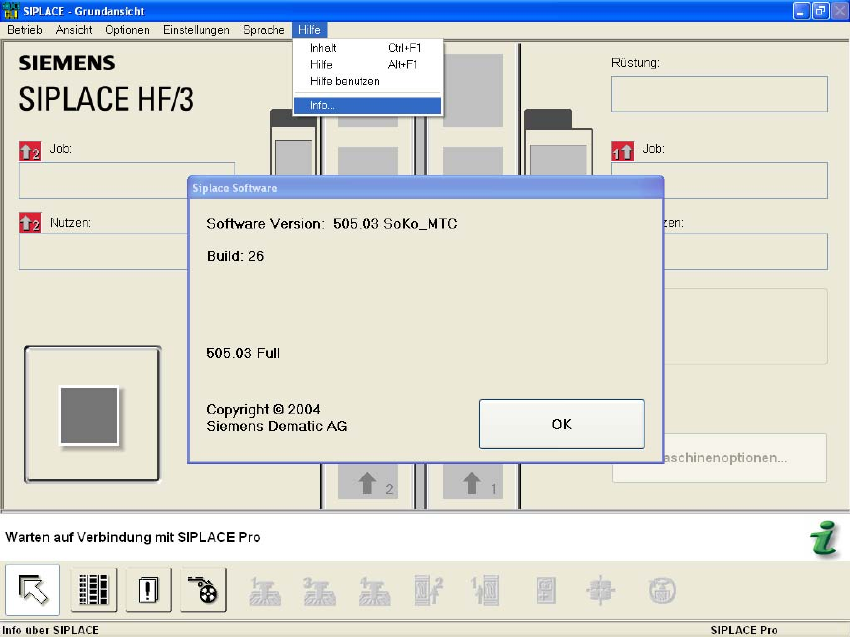Open the Einstellungen menu

coord(196,30)
